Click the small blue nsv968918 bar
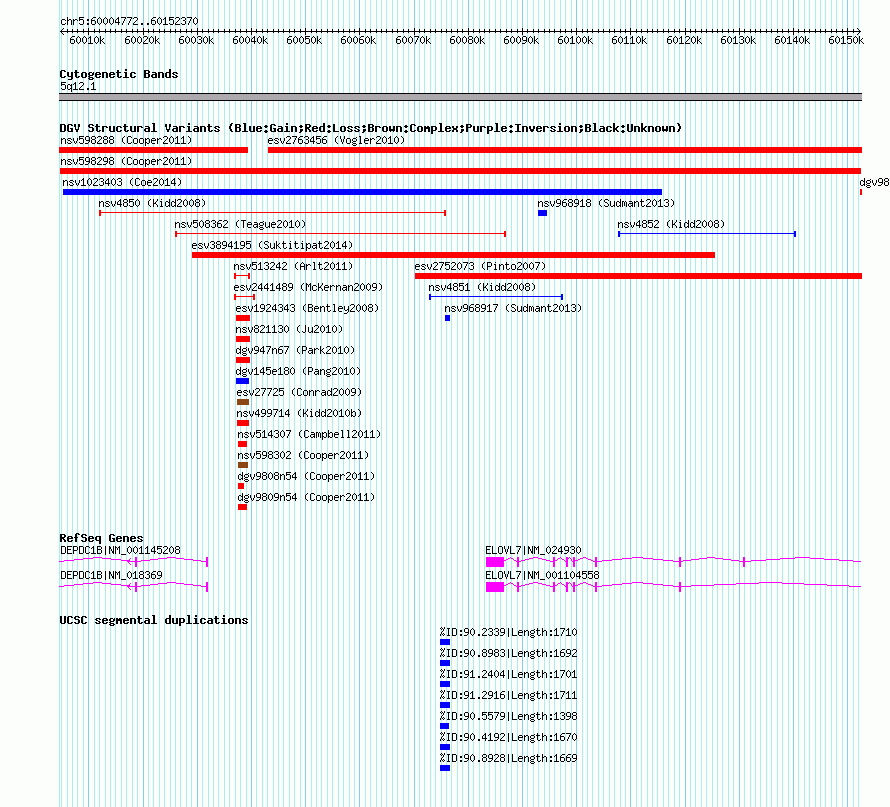Viewport: 890px width, 807px height. [x=543, y=213]
